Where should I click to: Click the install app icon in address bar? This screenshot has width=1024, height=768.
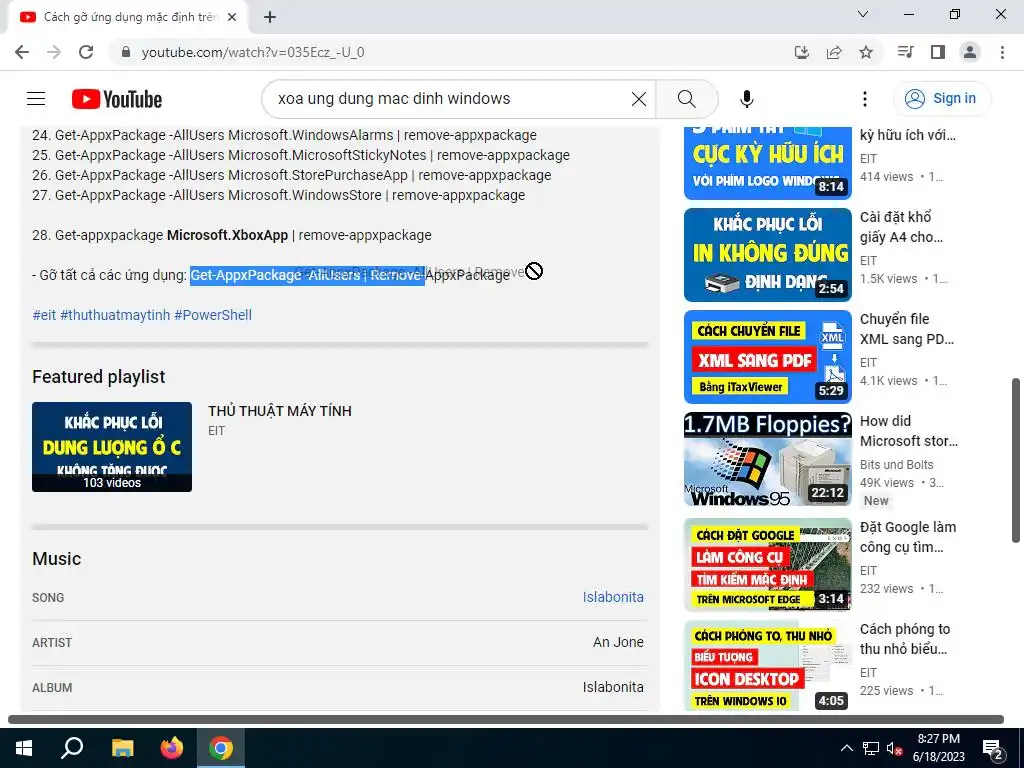pos(802,52)
